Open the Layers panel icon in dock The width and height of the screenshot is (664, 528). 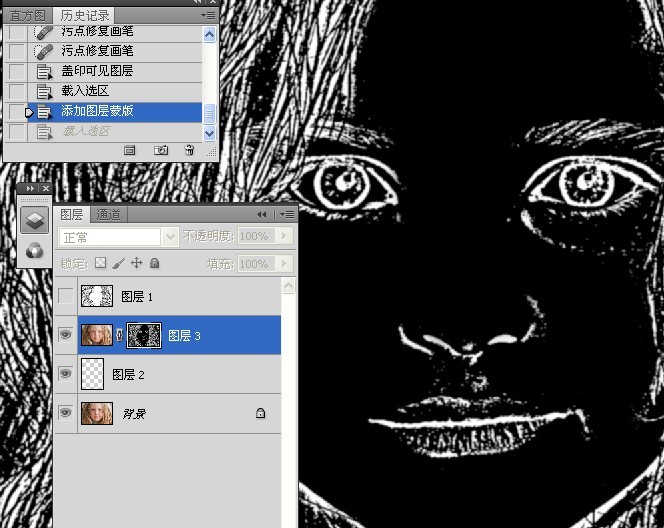pos(34,220)
